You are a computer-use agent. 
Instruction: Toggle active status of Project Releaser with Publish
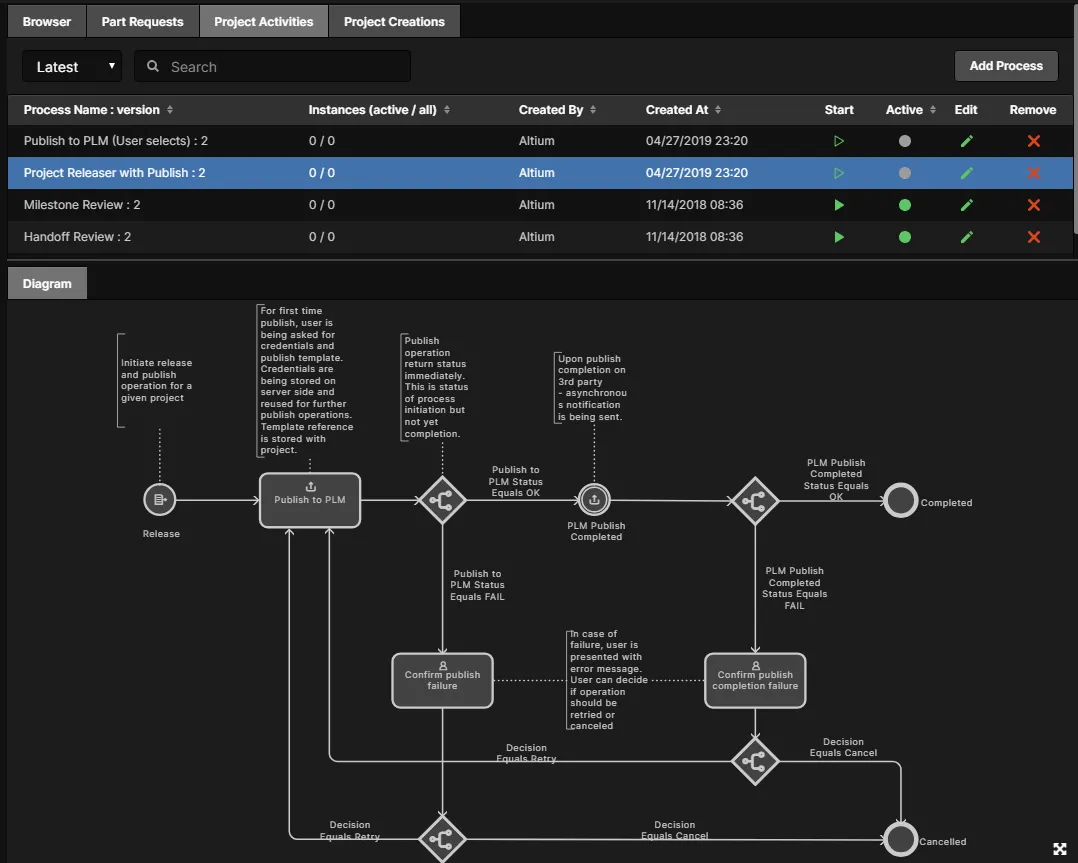(905, 173)
